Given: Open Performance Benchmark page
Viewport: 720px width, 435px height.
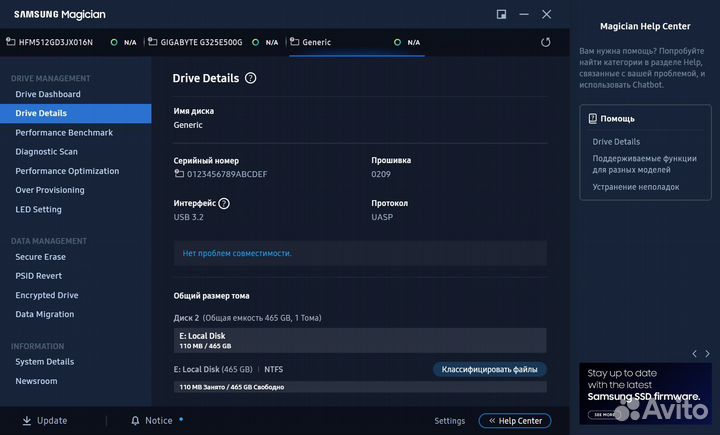Looking at the screenshot, I should [x=64, y=133].
